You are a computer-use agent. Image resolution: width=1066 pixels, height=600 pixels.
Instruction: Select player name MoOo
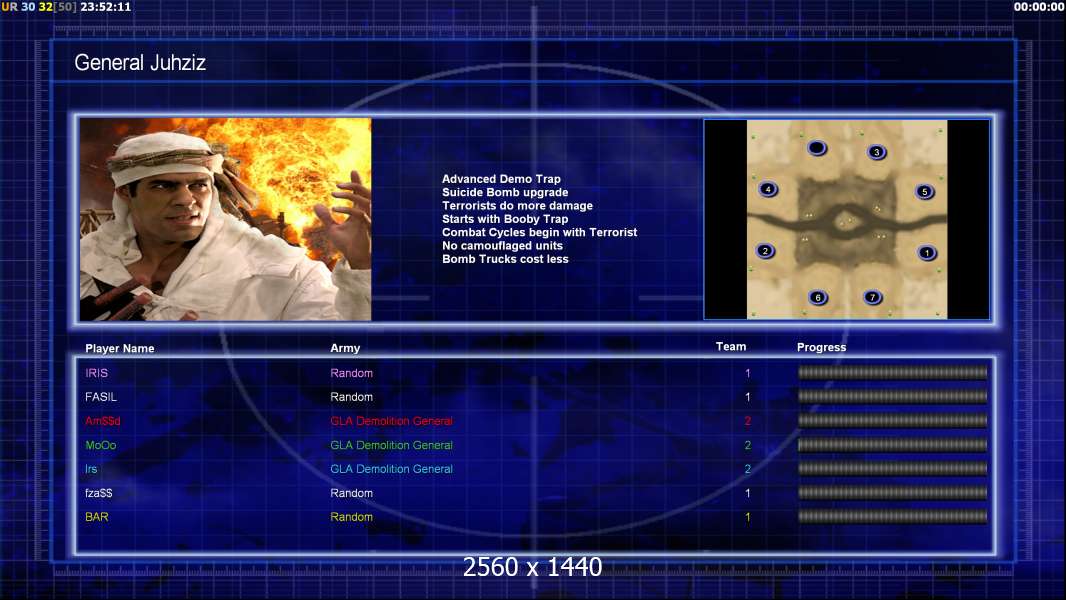pos(101,445)
